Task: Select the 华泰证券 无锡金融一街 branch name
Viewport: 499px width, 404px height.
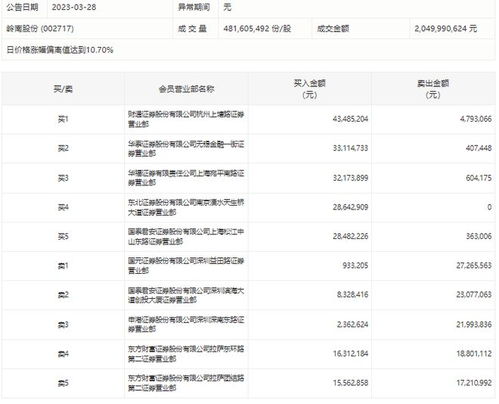Action: [186, 148]
